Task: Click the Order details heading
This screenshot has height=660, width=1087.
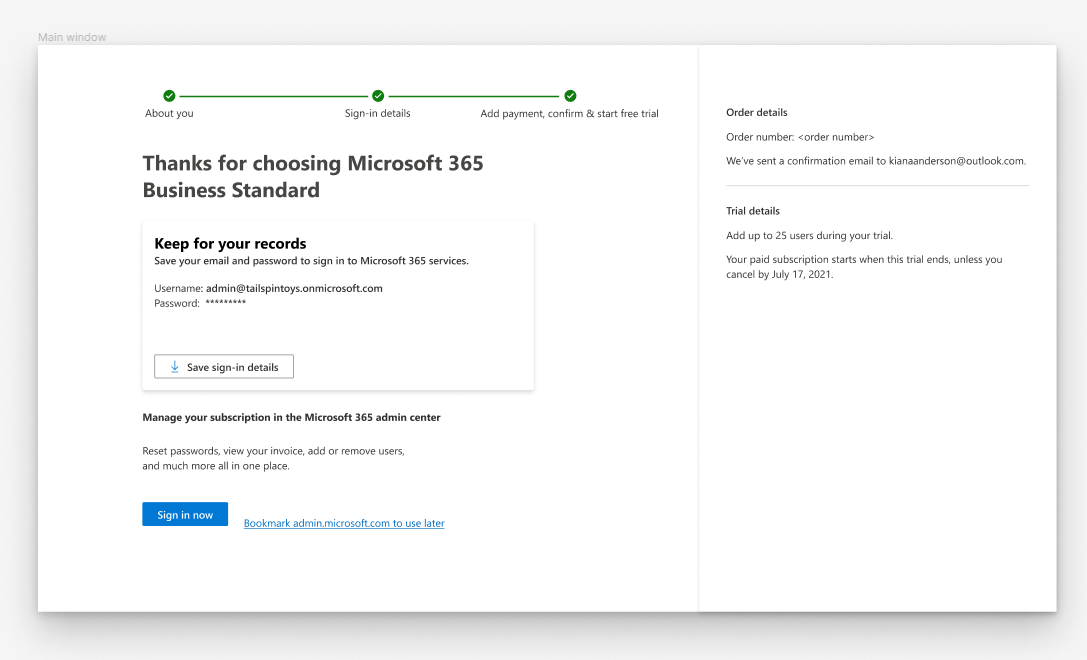Action: click(756, 112)
